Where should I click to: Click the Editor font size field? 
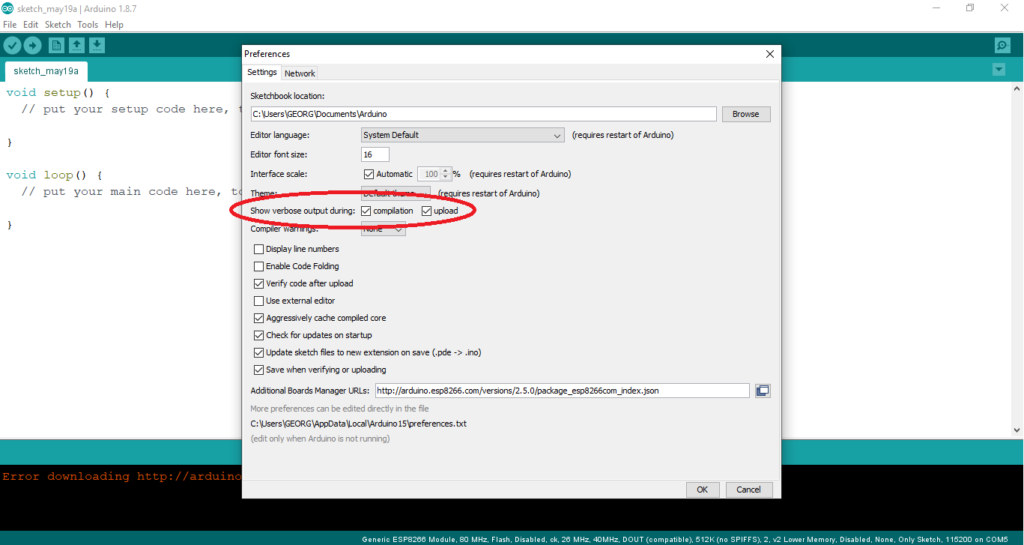coord(374,155)
